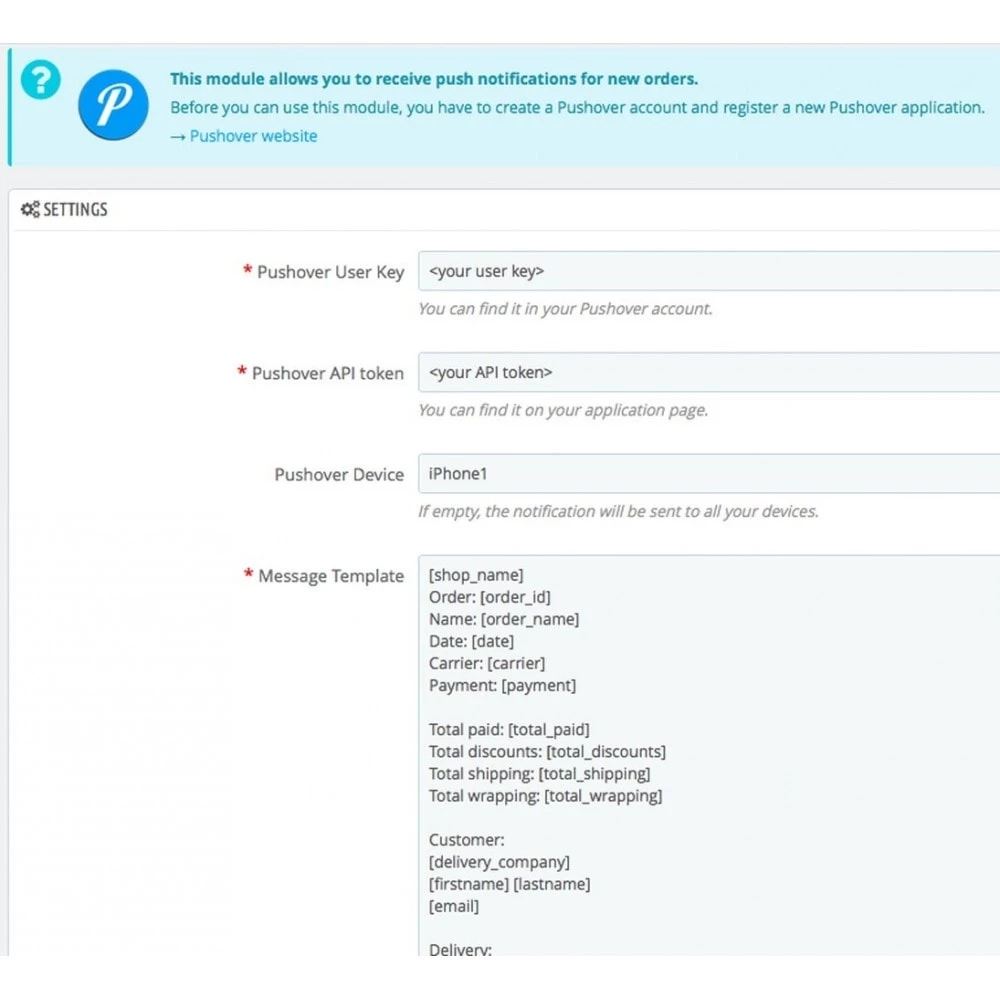
Task: Place cursor on the Customer: template line
Action: pos(466,840)
